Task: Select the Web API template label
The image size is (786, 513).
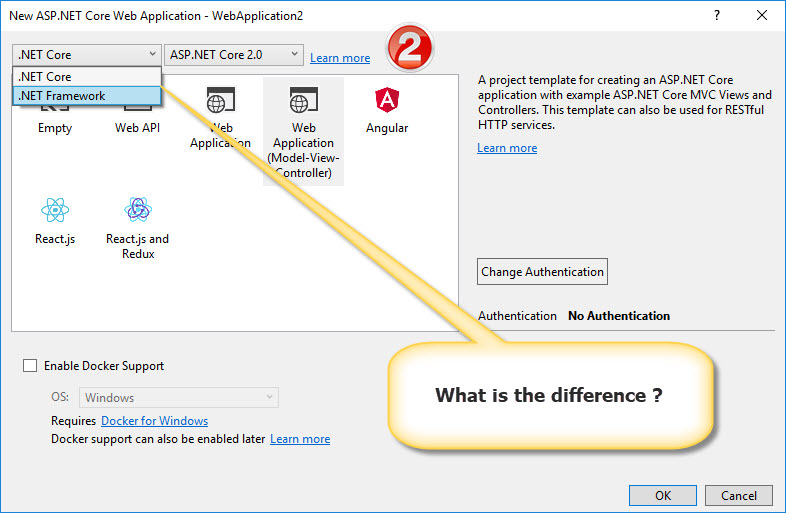Action: point(137,128)
